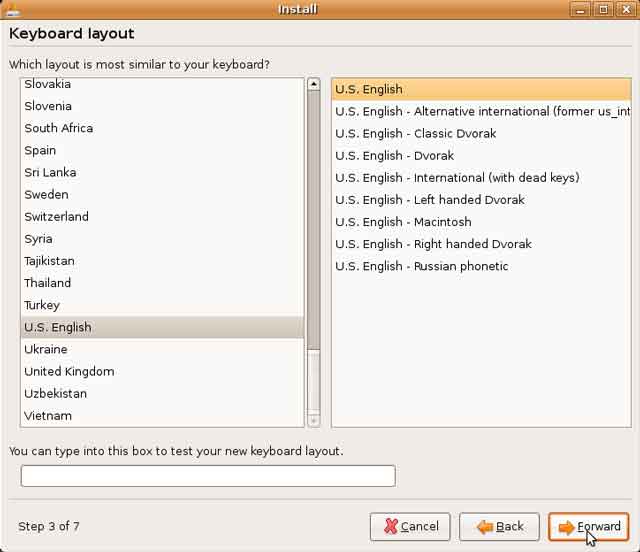Choose Switzerland from the country list
The width and height of the screenshot is (640, 552).
[x=56, y=216]
